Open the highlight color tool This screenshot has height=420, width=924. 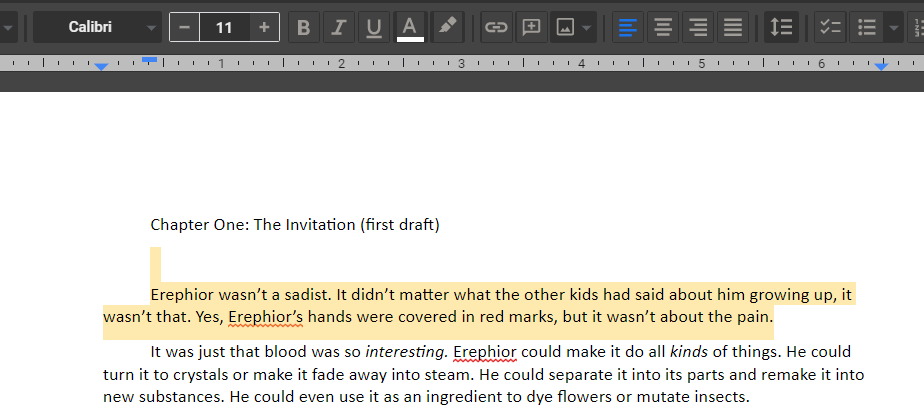click(447, 27)
